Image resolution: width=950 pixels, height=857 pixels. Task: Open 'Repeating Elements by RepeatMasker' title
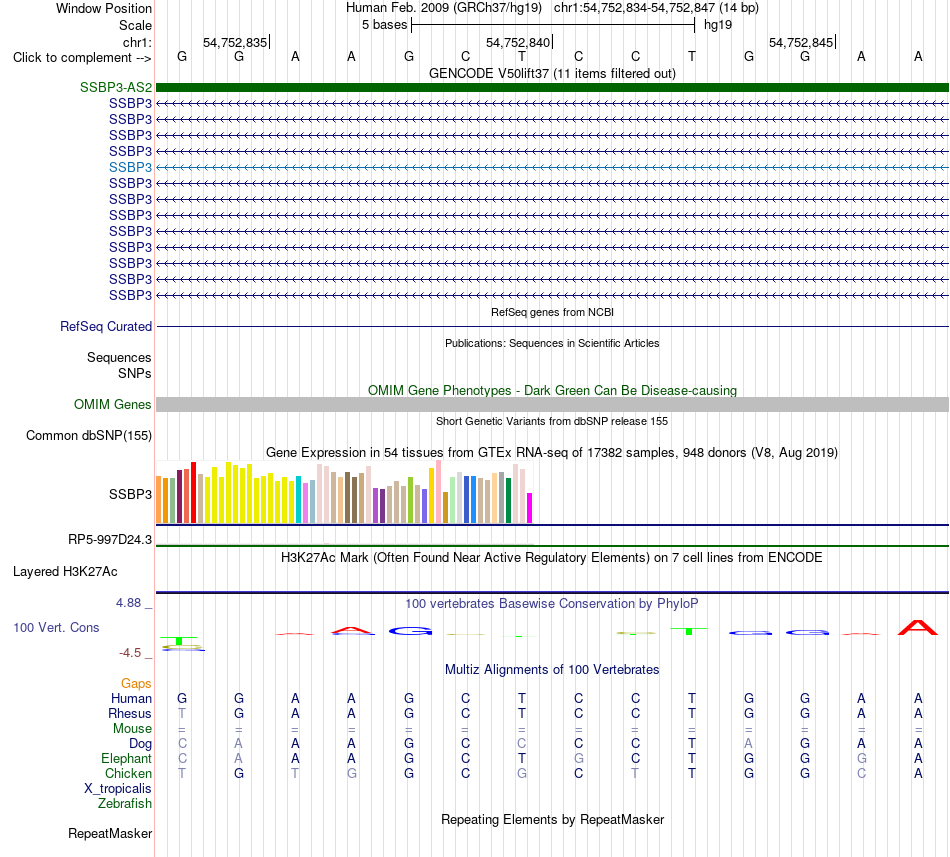pos(552,819)
